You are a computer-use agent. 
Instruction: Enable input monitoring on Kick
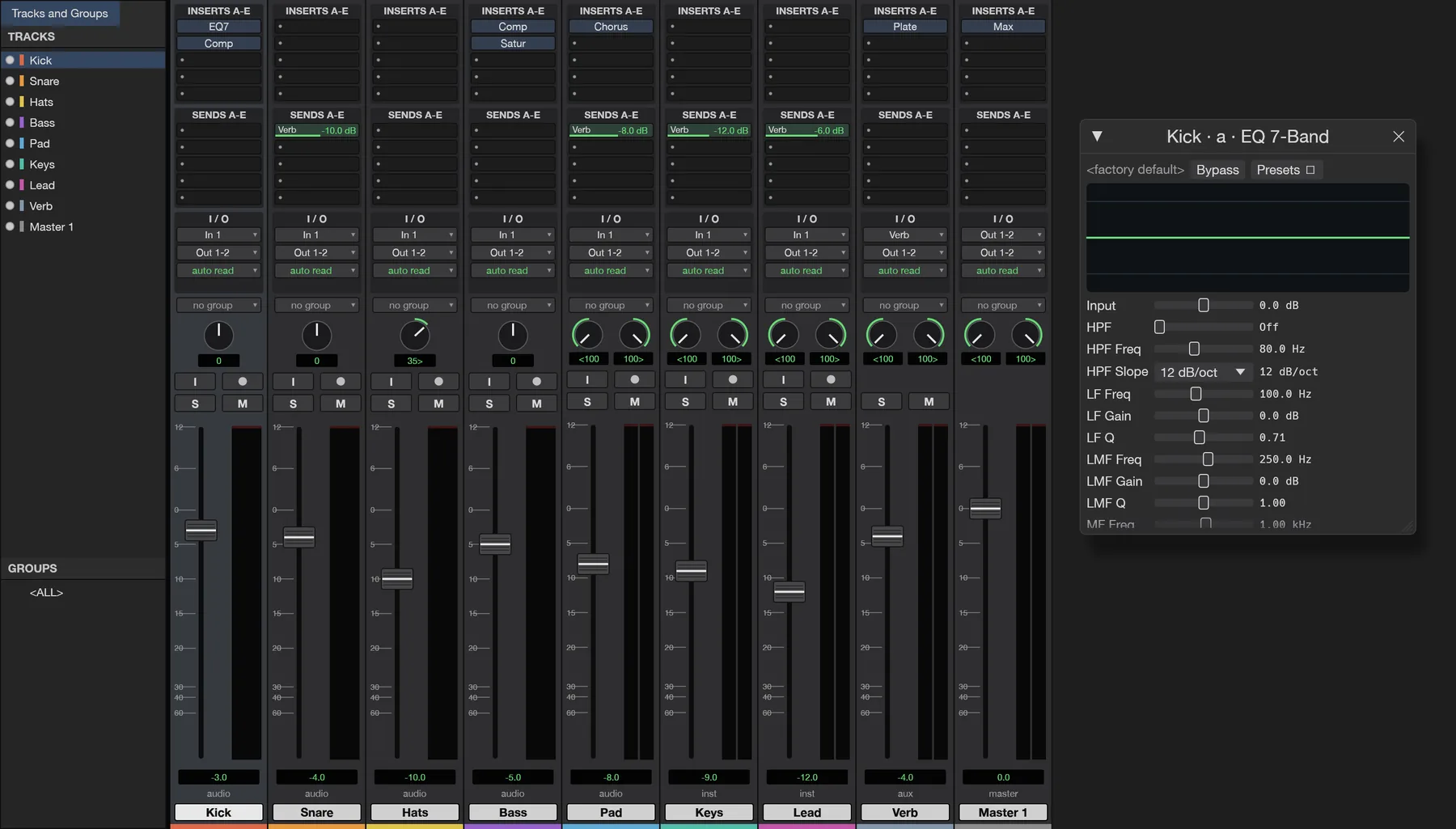(195, 381)
